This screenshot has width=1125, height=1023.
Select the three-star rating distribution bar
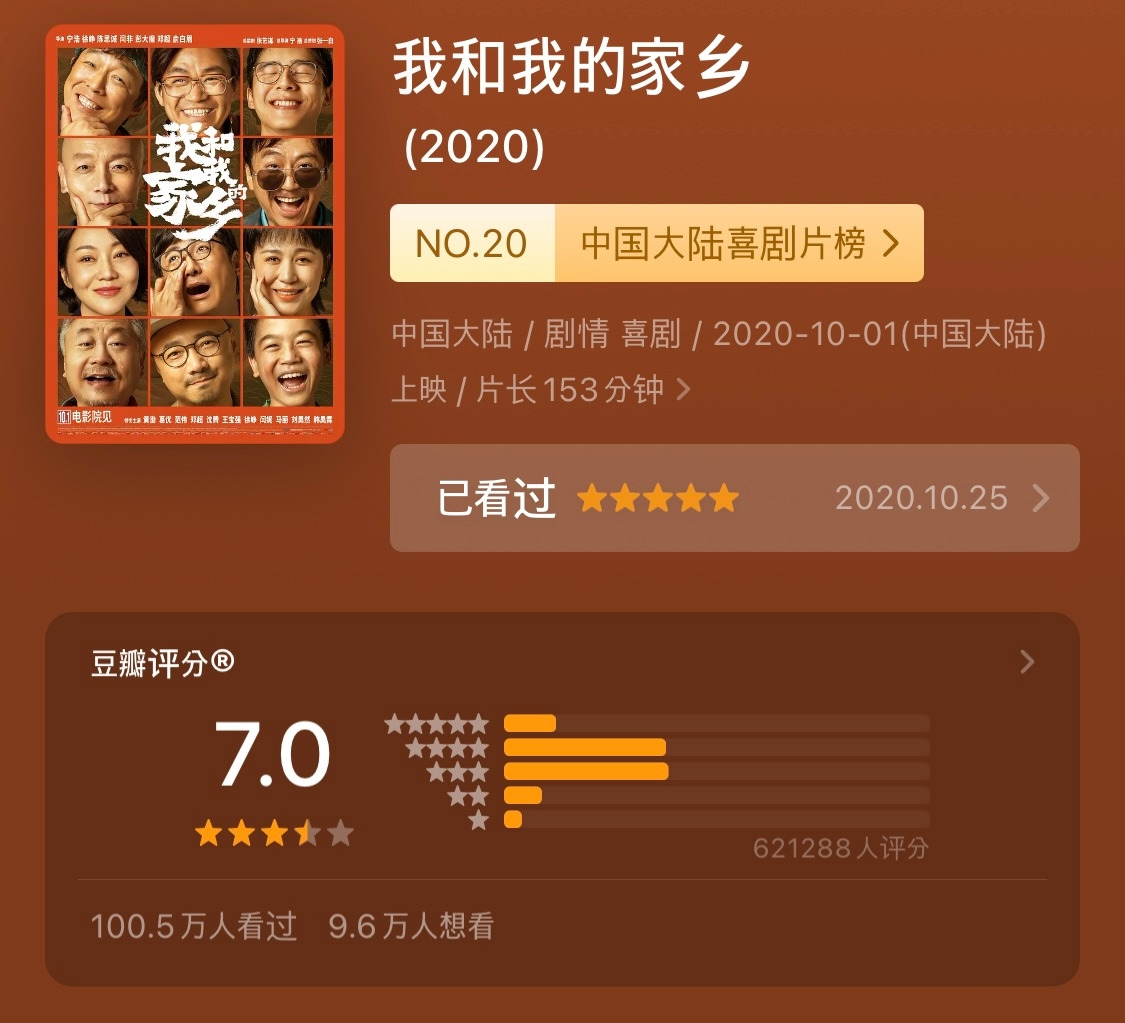(717, 771)
